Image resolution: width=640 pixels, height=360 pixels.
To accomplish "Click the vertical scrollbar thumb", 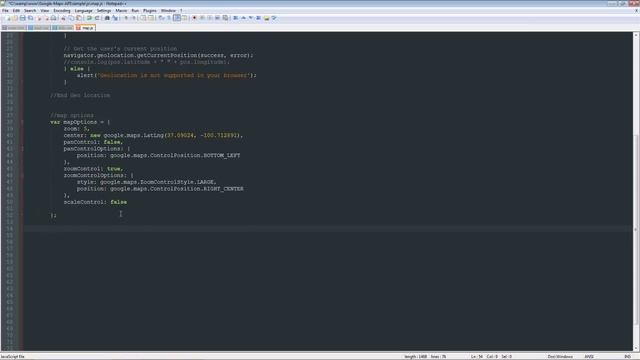I will click(x=636, y=229).
